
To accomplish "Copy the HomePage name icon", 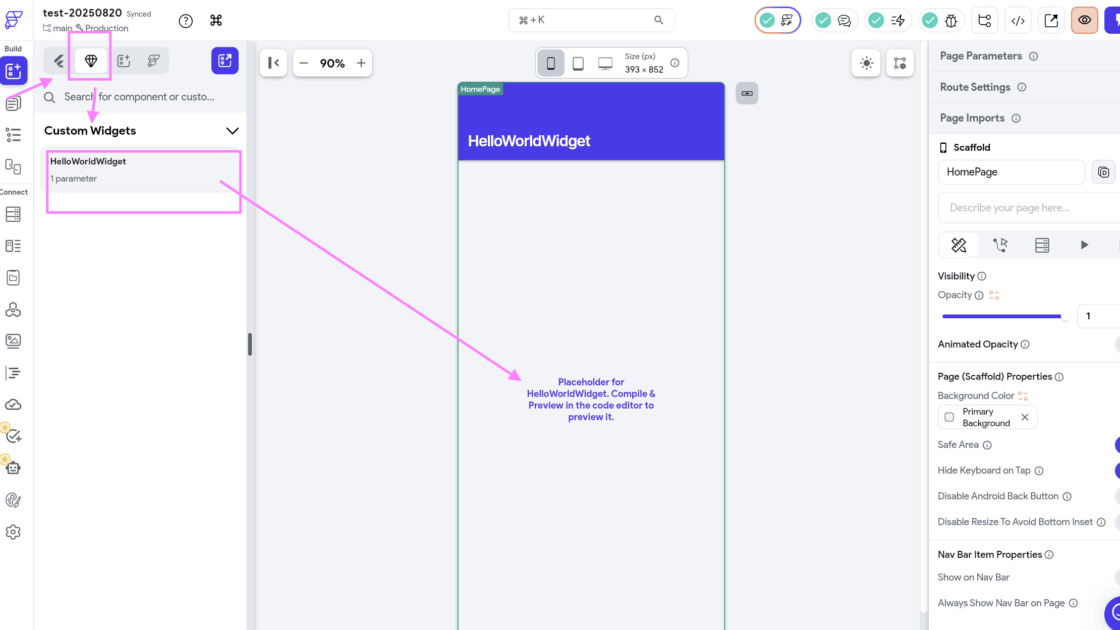I will (x=1104, y=172).
